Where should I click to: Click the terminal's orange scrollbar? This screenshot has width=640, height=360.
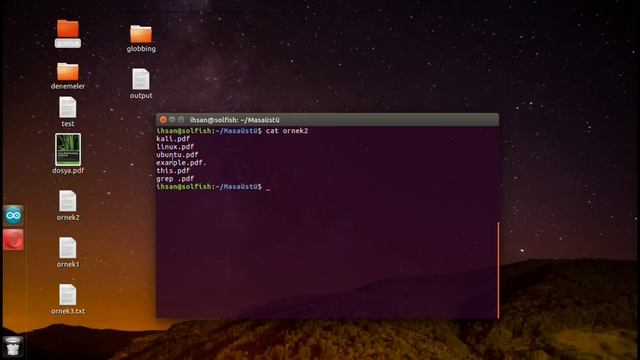pos(498,270)
